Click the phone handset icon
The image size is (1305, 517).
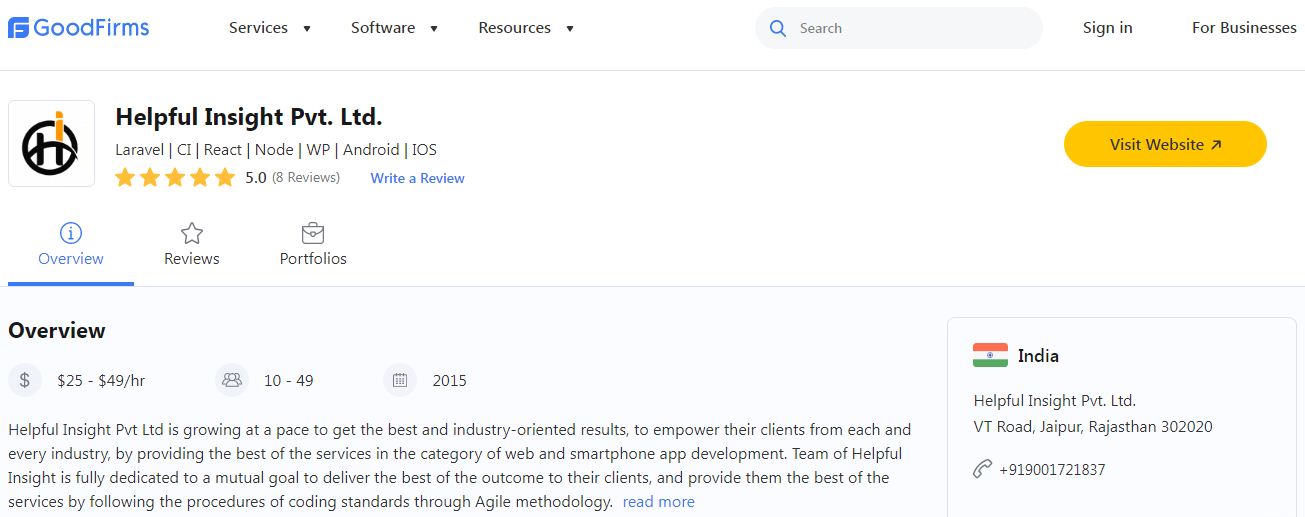click(x=983, y=469)
